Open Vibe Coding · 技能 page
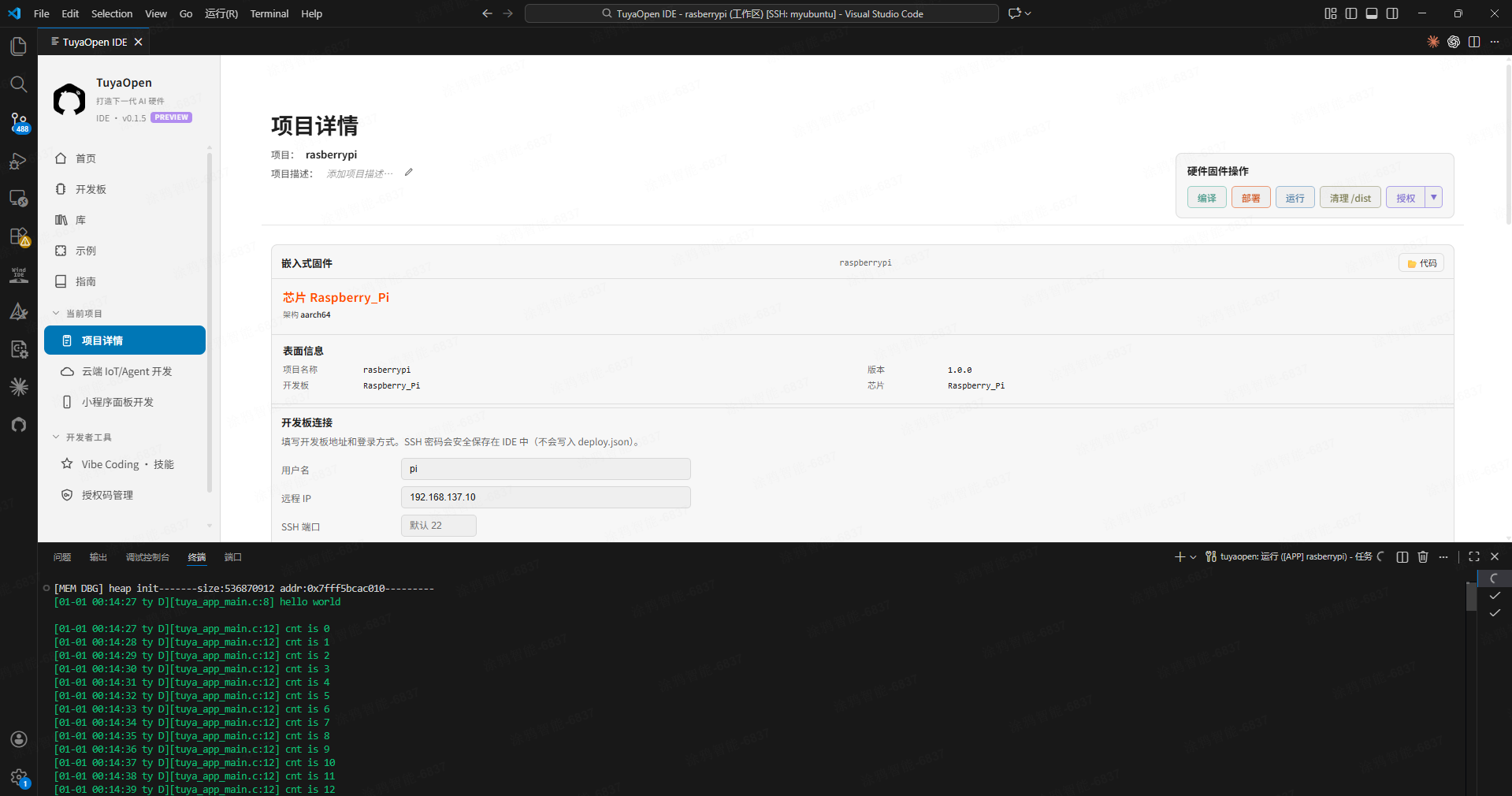The width and height of the screenshot is (1512, 796). [124, 464]
